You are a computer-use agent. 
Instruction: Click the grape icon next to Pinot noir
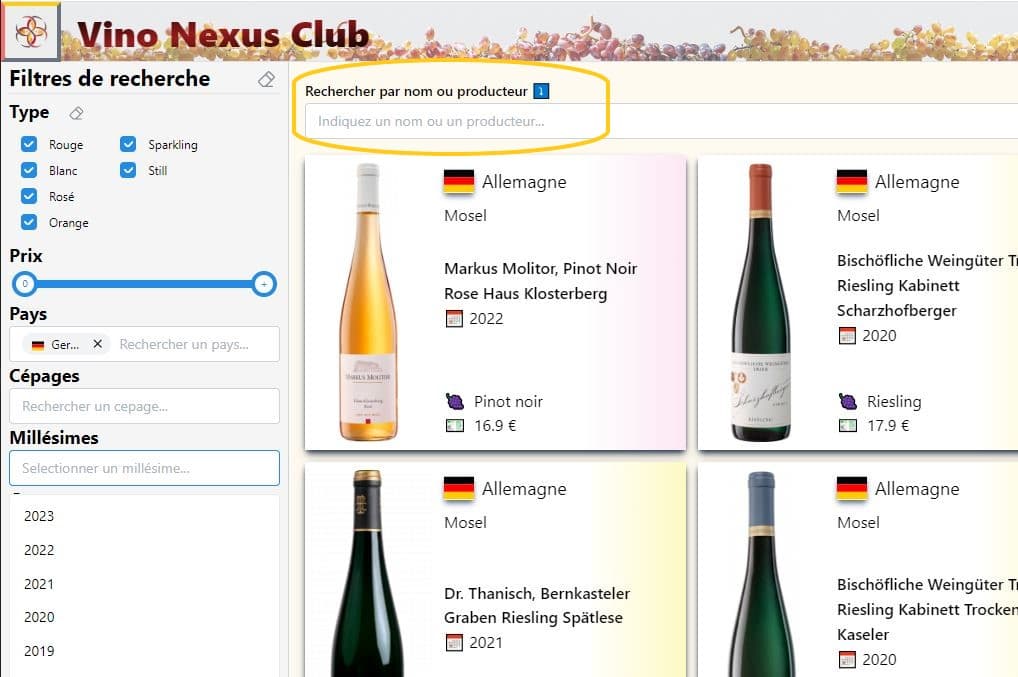455,402
